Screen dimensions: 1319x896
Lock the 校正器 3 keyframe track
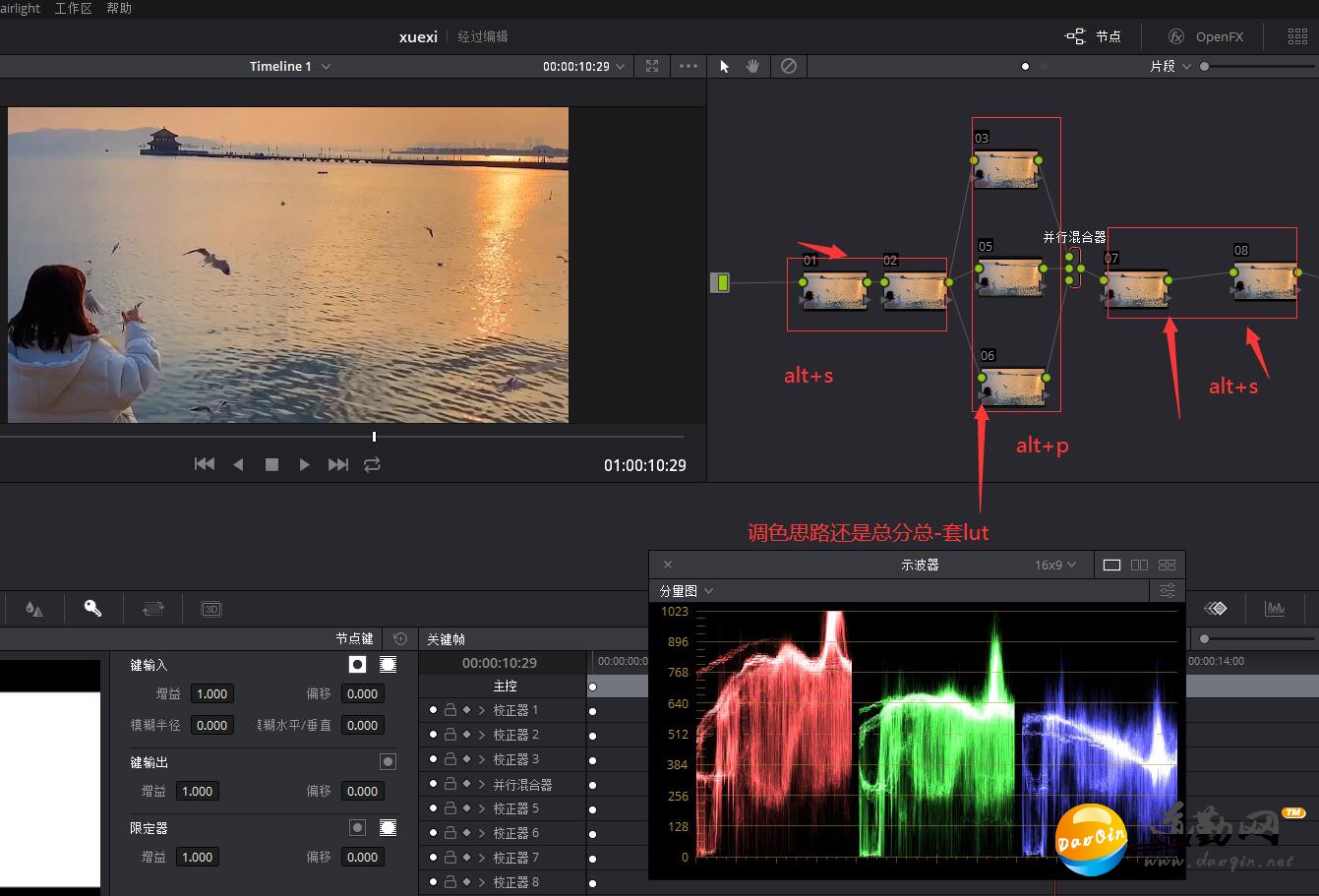coord(450,759)
